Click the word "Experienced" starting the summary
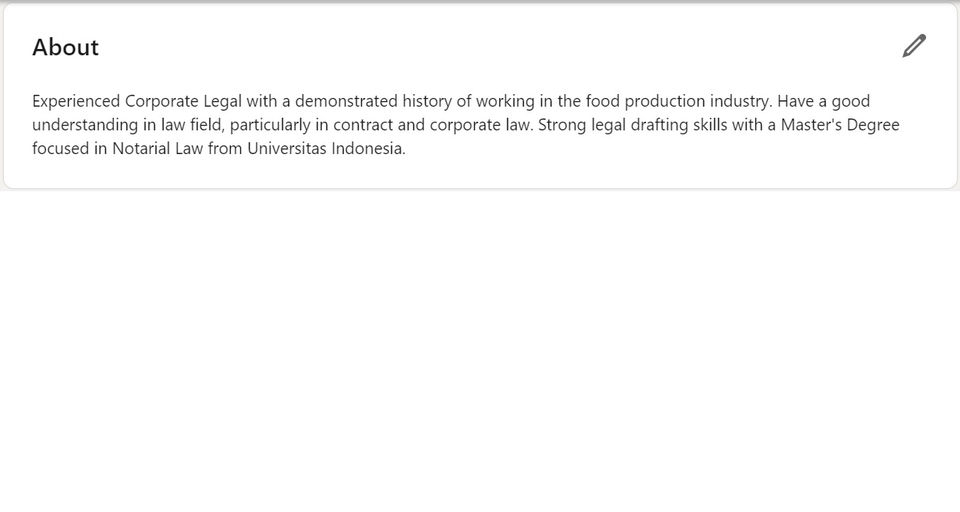 coord(76,101)
